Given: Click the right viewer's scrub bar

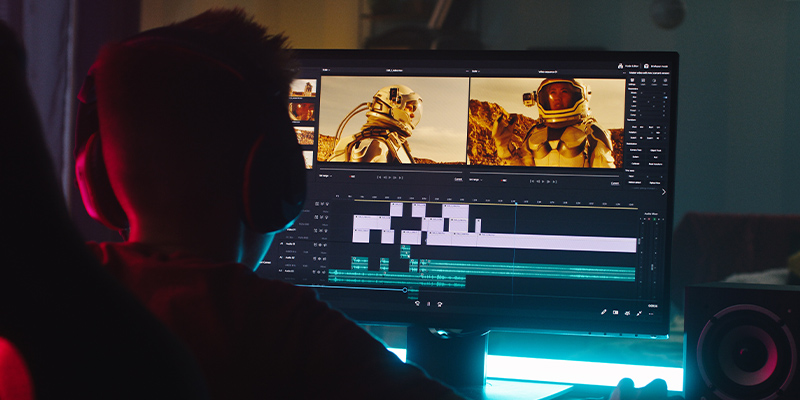Looking at the screenshot, I should [544, 172].
